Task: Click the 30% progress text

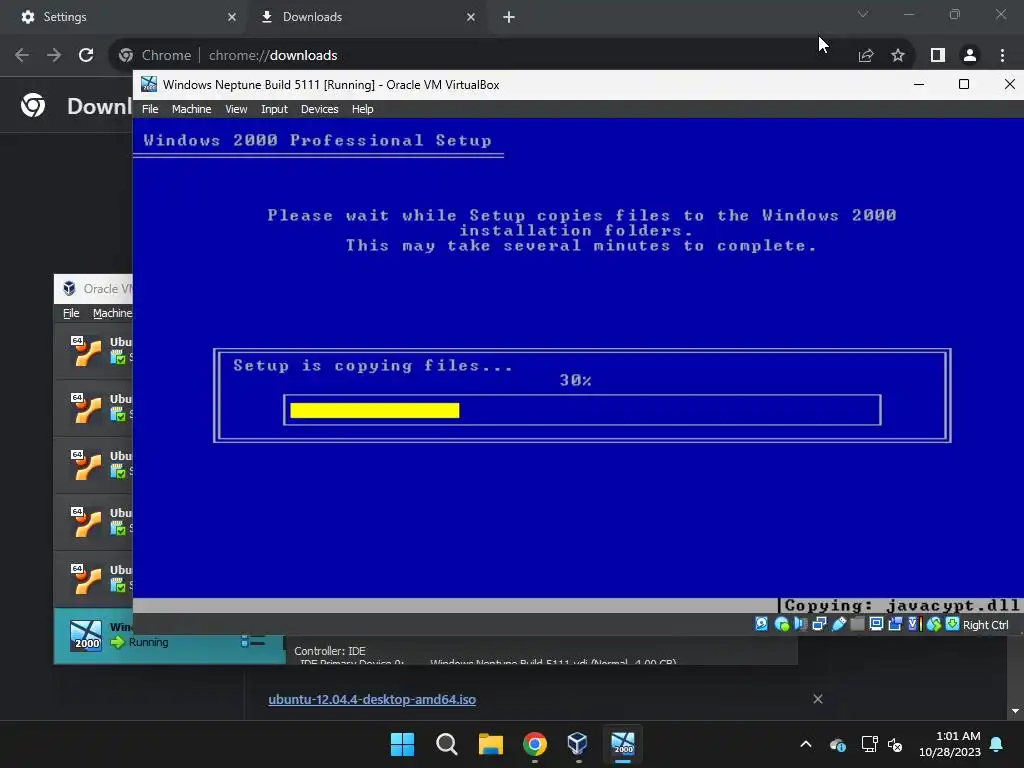Action: point(575,380)
